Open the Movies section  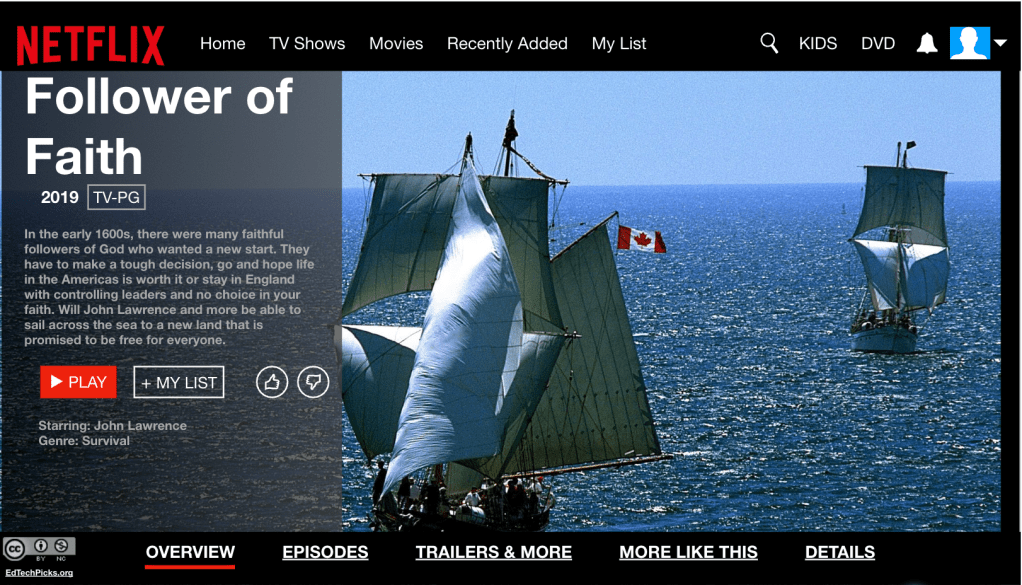click(x=396, y=44)
